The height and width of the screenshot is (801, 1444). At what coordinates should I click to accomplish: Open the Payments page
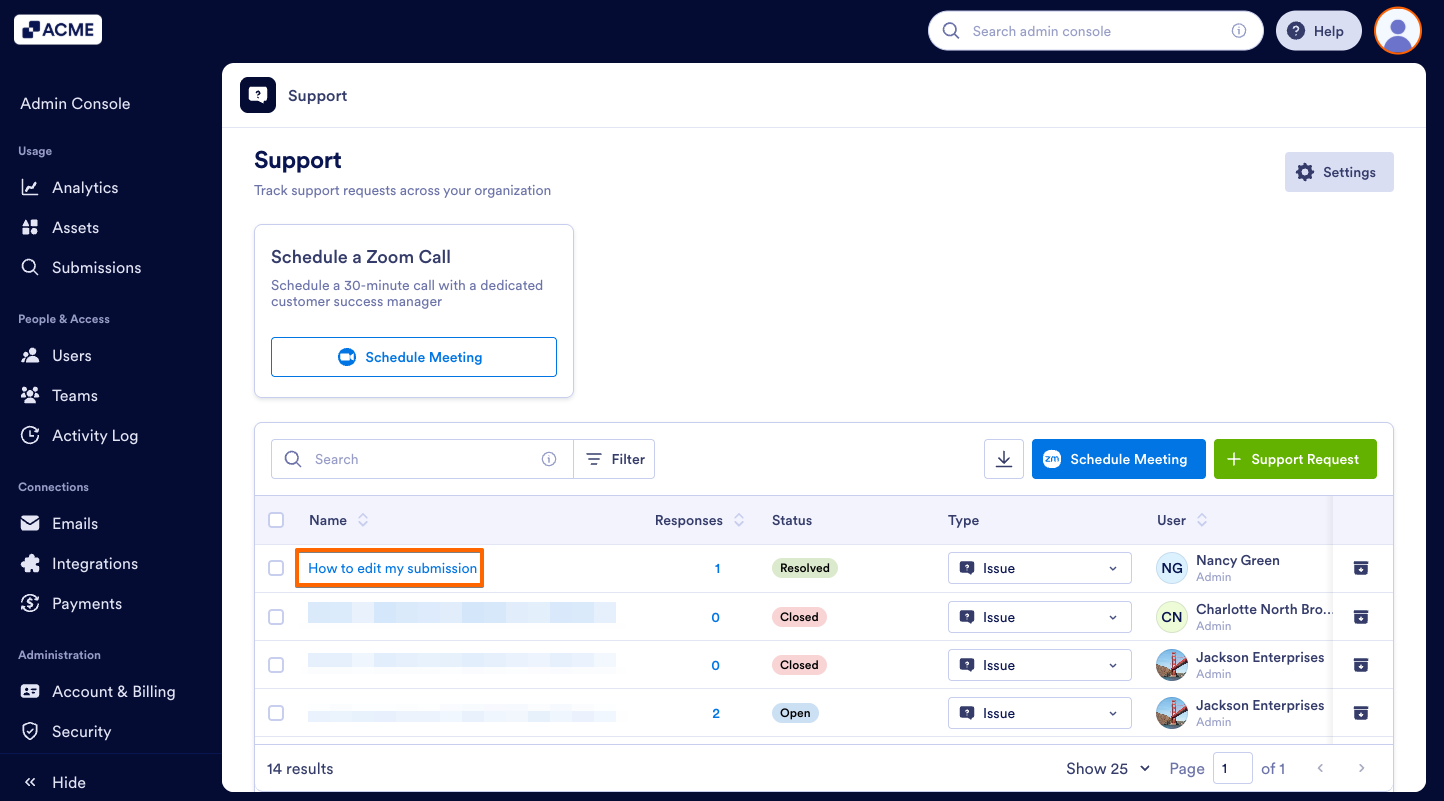[87, 603]
